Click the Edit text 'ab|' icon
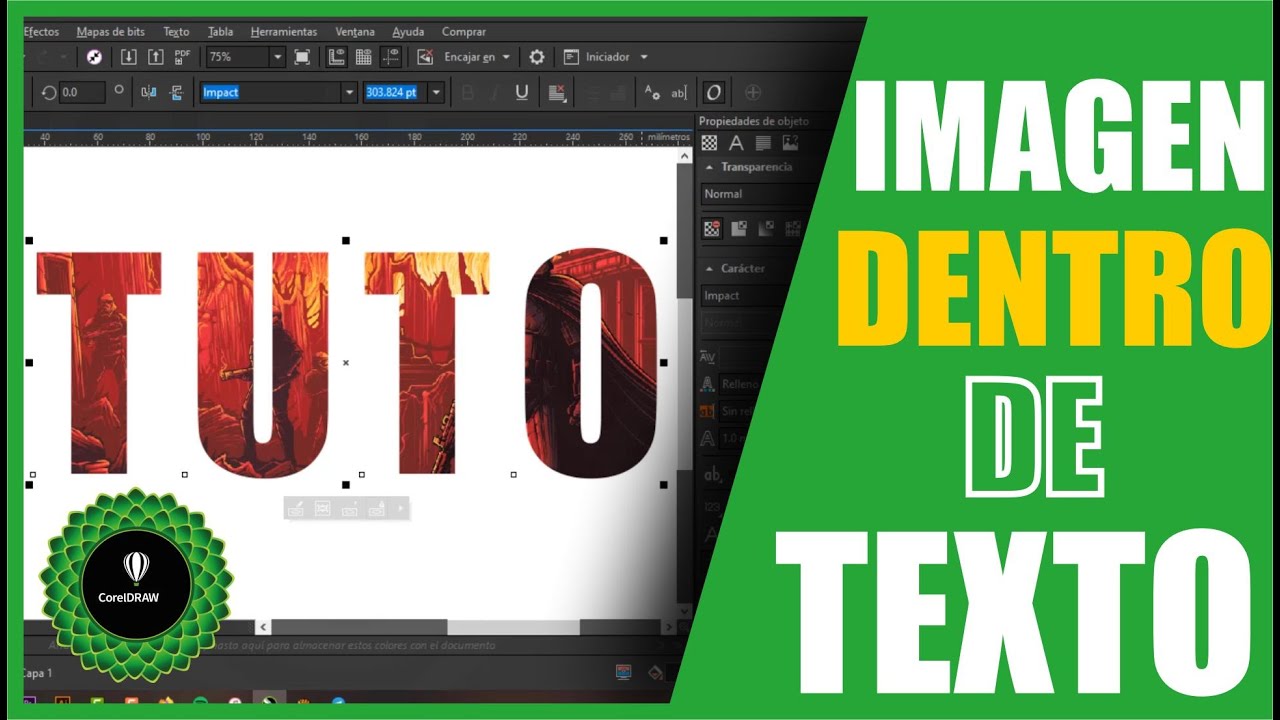The width and height of the screenshot is (1280, 720). [x=679, y=92]
